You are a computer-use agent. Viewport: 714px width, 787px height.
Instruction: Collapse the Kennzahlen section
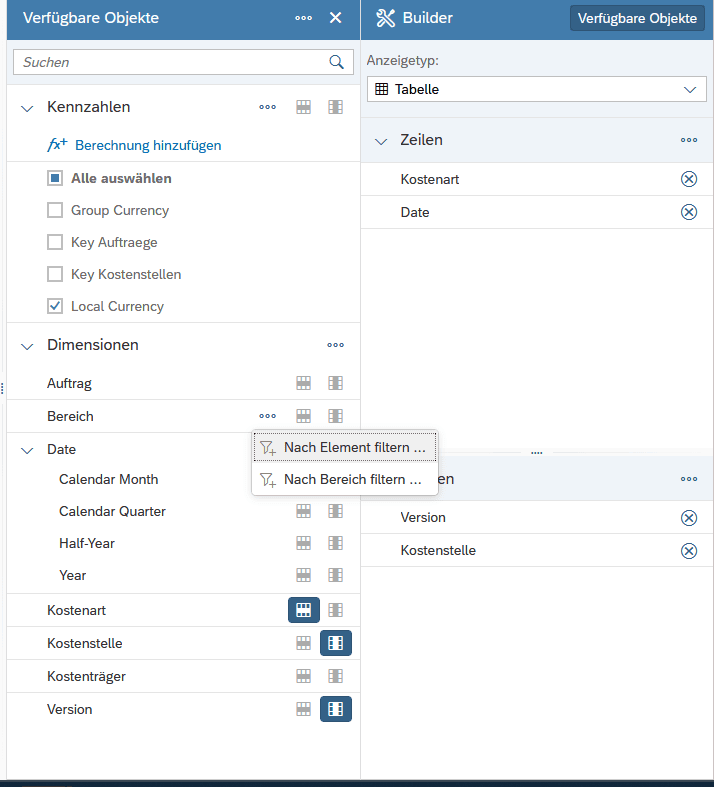(x=27, y=107)
